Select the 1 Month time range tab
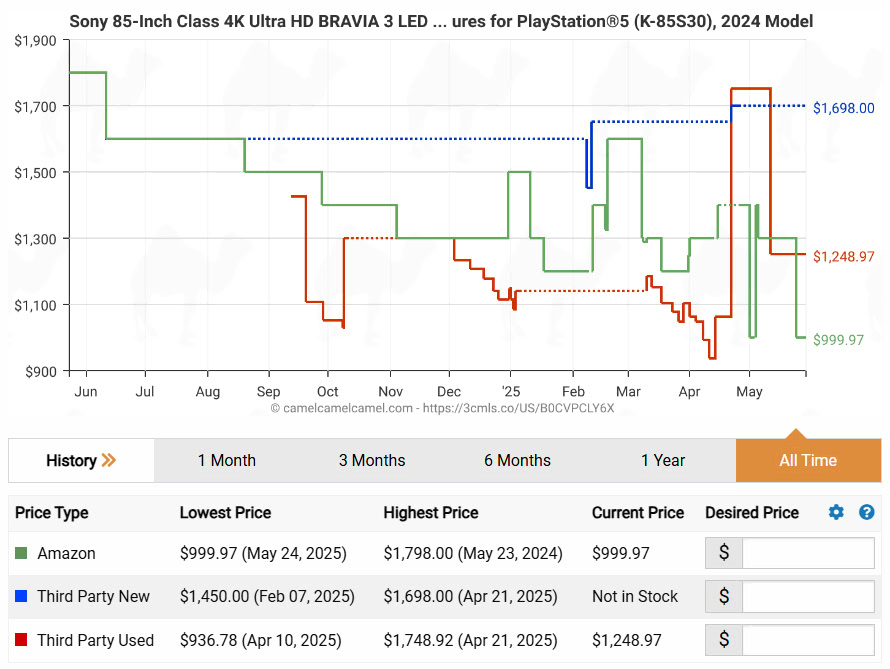This screenshot has width=890, height=669. tap(226, 461)
